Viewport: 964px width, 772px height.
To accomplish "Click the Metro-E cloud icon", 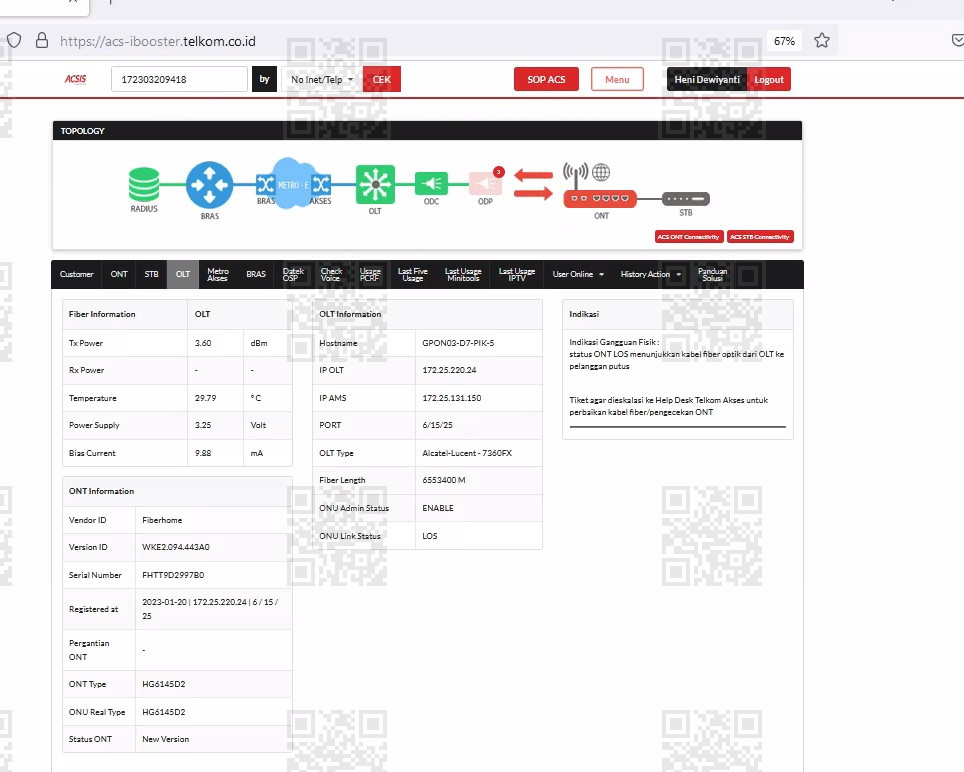I will (293, 183).
